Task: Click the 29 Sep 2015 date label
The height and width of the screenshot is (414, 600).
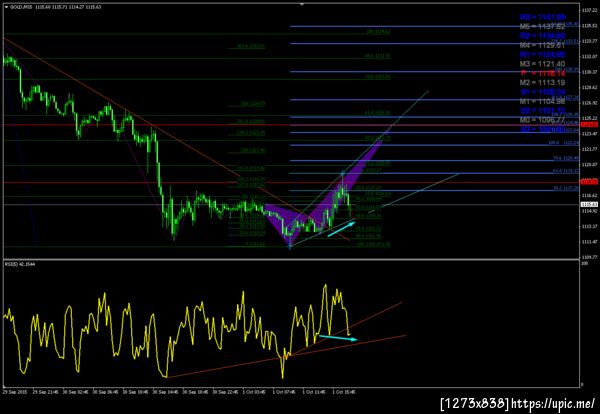Action: click(13, 392)
